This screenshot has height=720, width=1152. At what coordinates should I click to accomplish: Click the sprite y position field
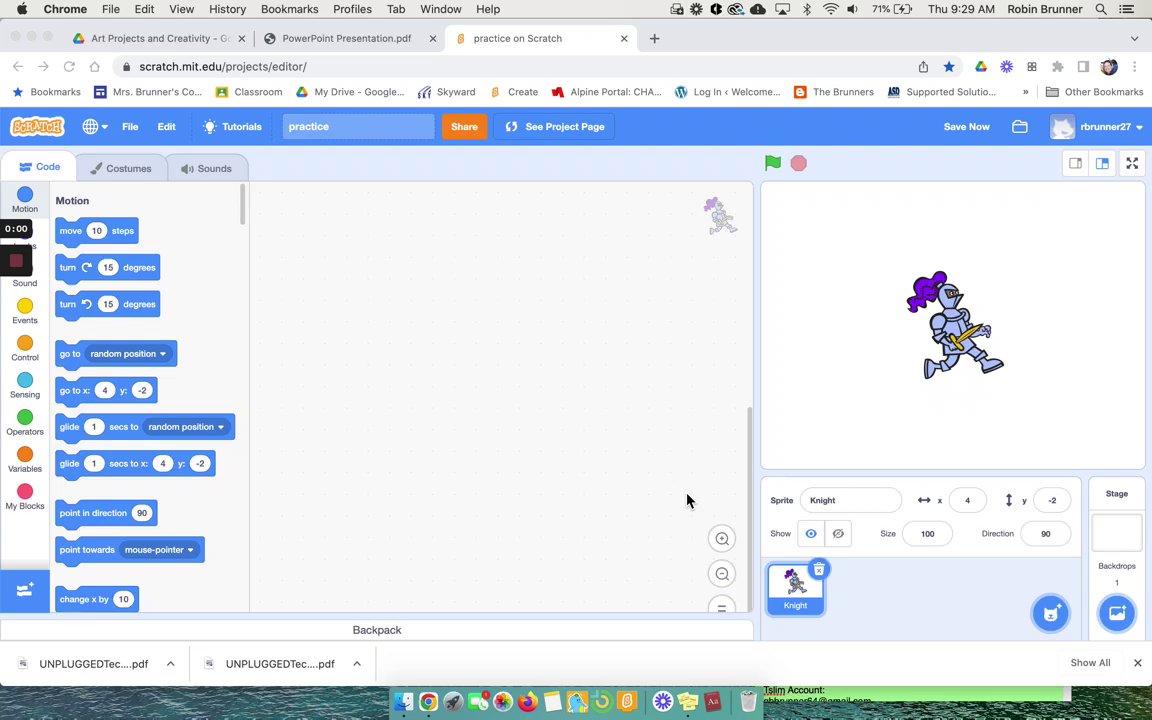[1051, 500]
